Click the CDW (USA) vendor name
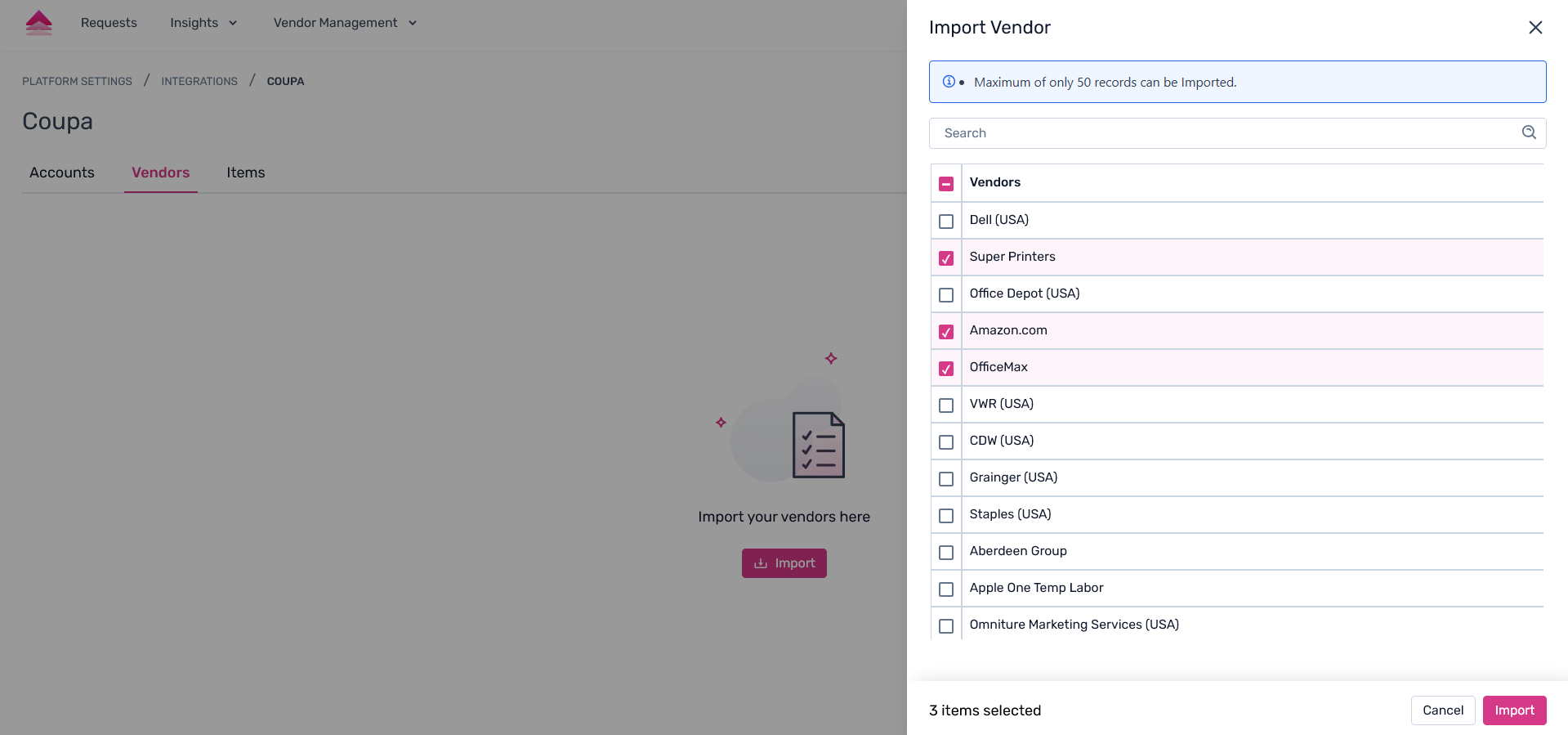 (1002, 441)
